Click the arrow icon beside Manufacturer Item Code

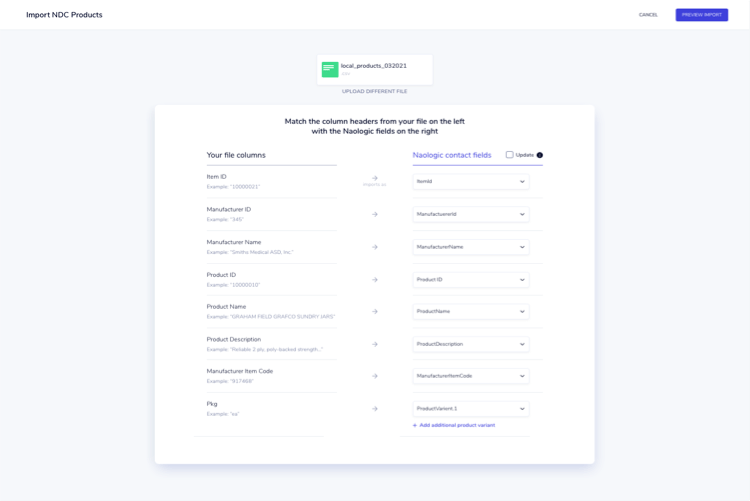click(375, 376)
